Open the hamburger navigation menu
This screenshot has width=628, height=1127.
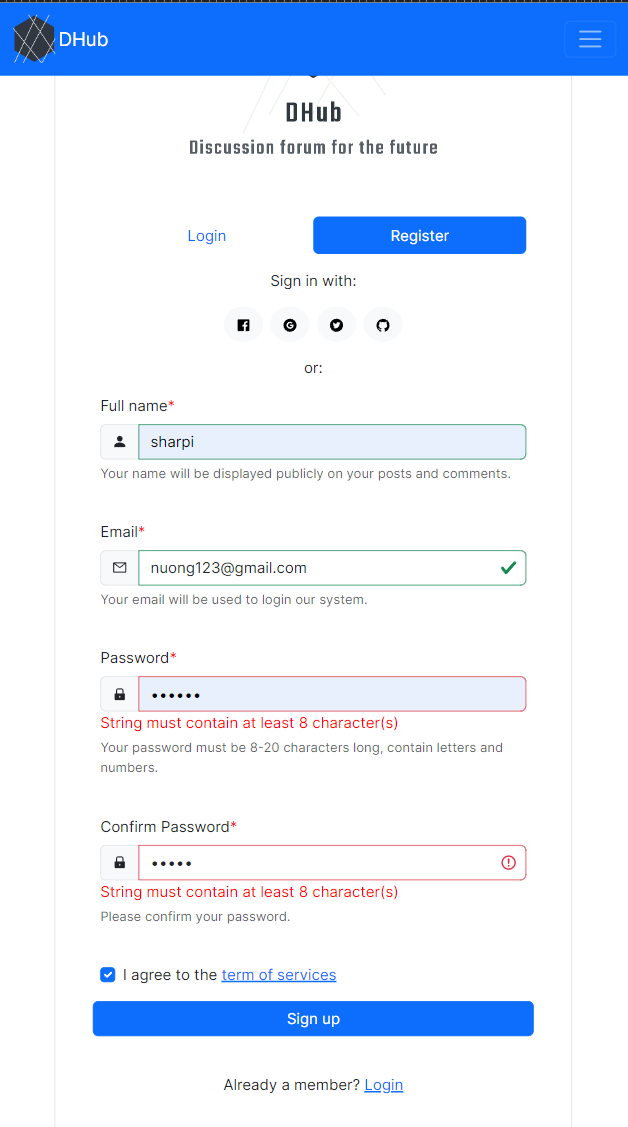(x=590, y=39)
